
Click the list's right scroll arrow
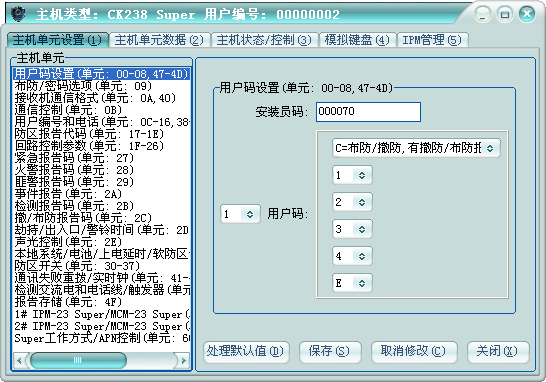[x=183, y=360]
